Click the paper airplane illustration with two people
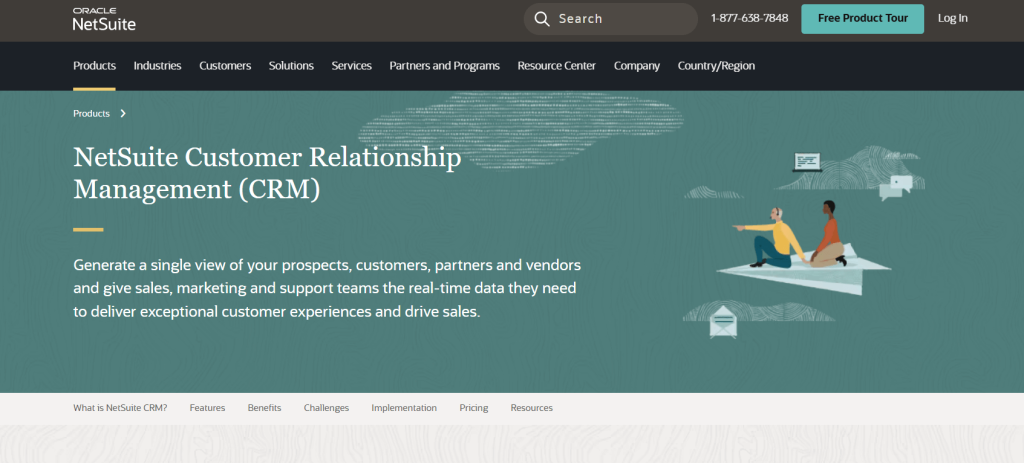The height and width of the screenshot is (463, 1024). pyautogui.click(x=803, y=248)
